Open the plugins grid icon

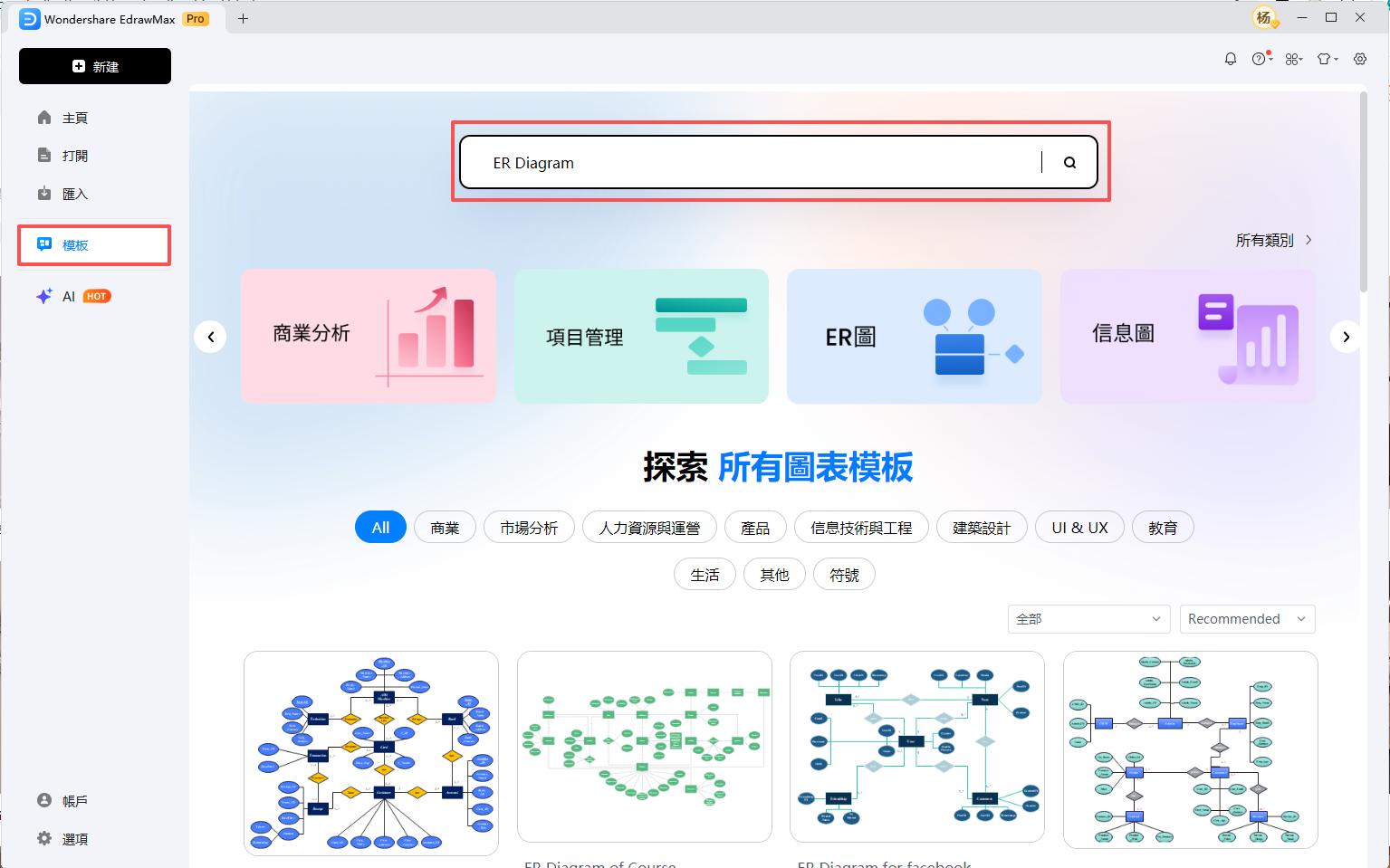click(x=1293, y=58)
